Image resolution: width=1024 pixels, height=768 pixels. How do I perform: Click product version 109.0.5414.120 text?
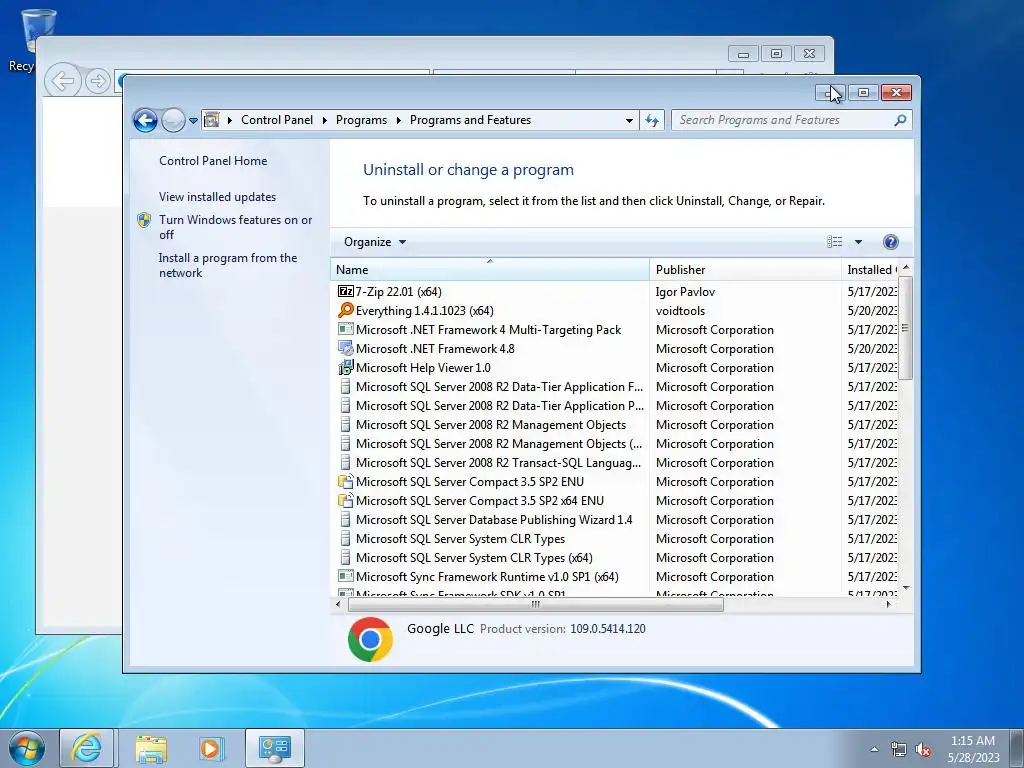click(x=607, y=629)
